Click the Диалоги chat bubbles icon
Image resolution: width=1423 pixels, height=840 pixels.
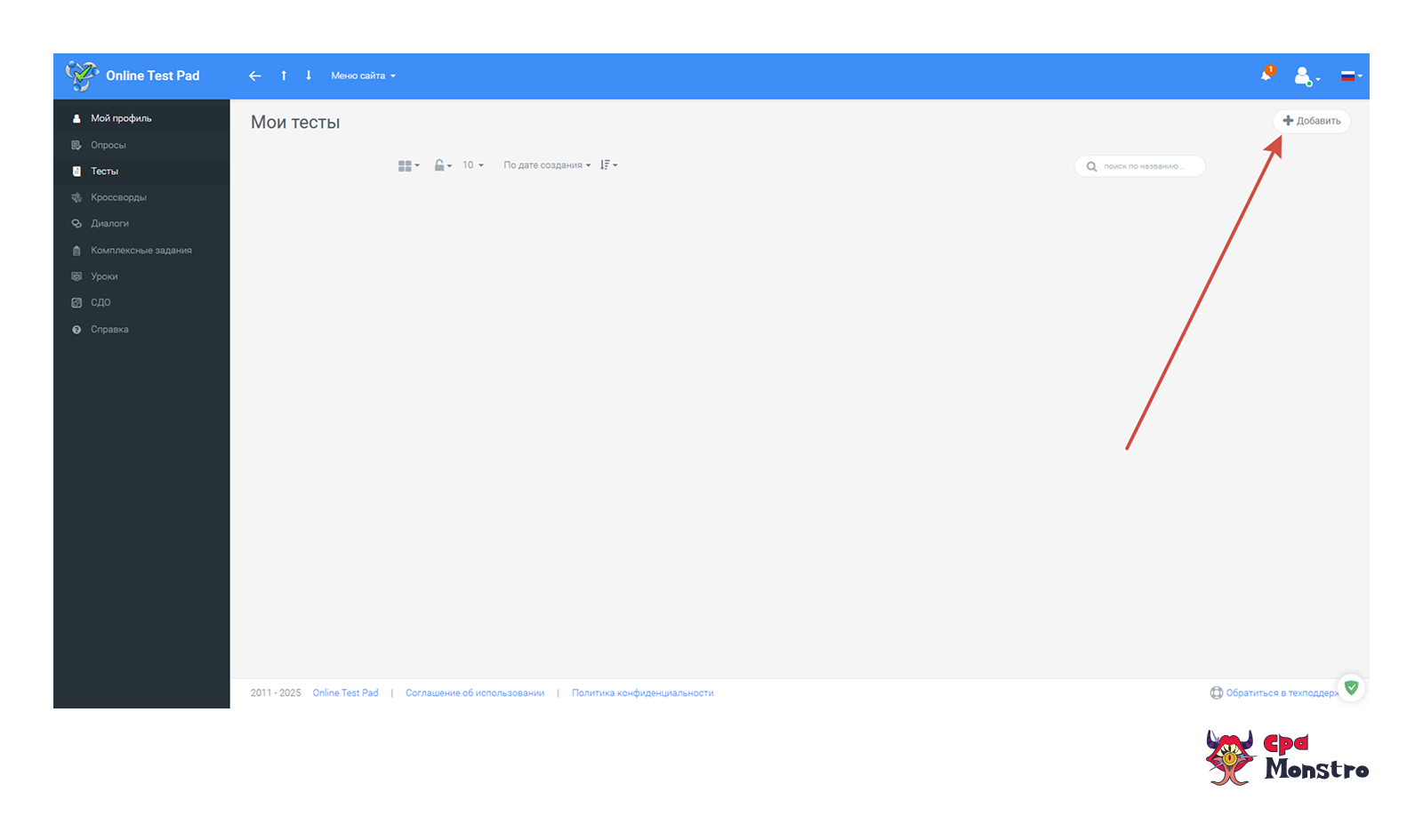tap(76, 224)
